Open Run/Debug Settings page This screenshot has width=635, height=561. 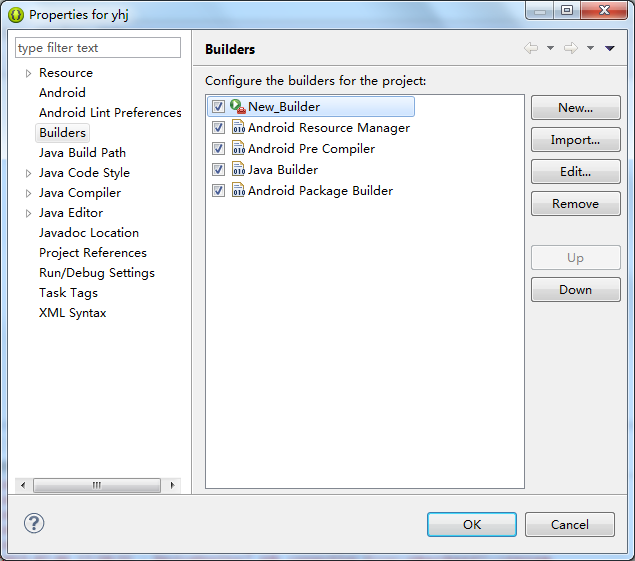[x=97, y=273]
